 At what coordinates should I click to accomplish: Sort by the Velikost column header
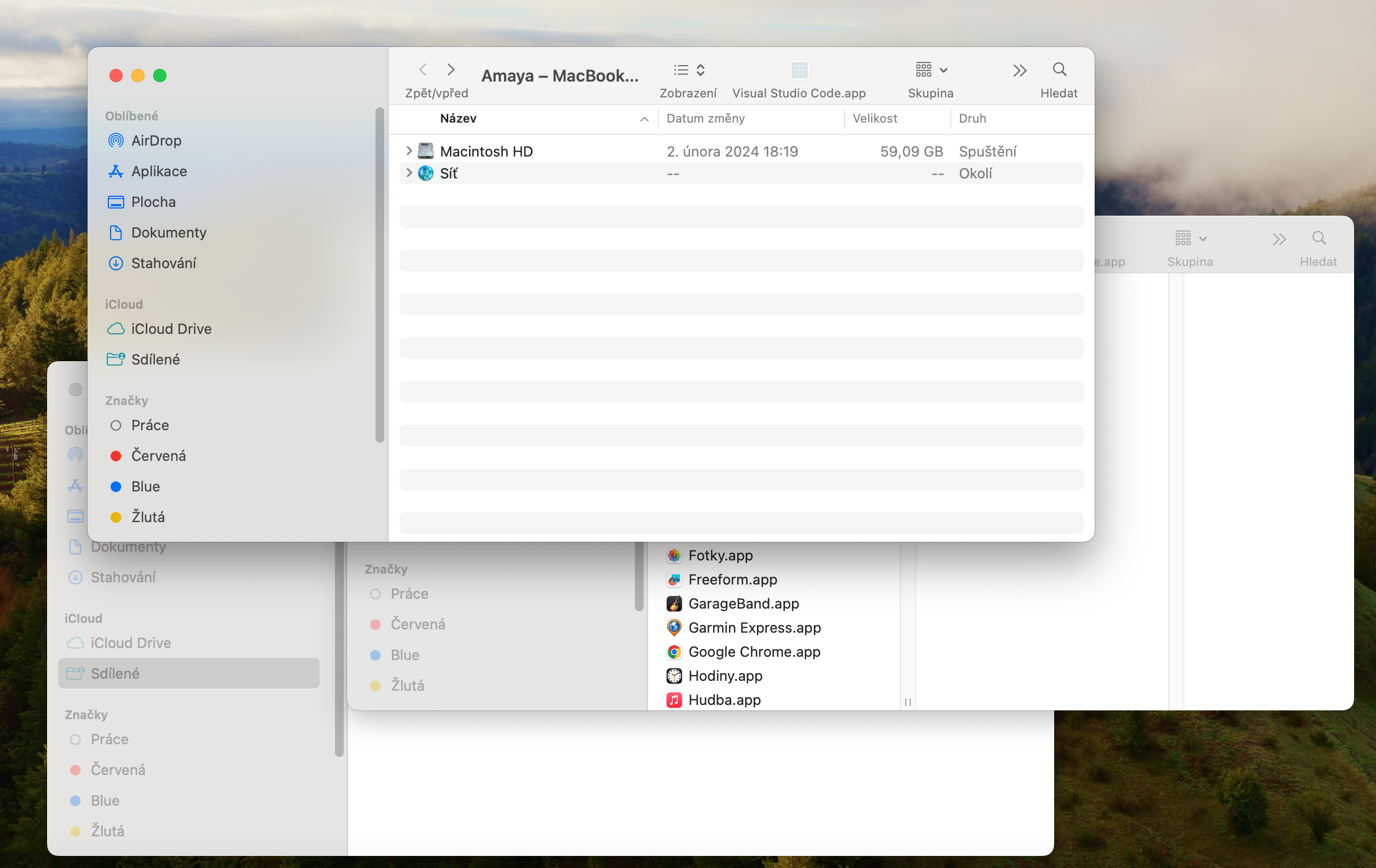point(874,119)
